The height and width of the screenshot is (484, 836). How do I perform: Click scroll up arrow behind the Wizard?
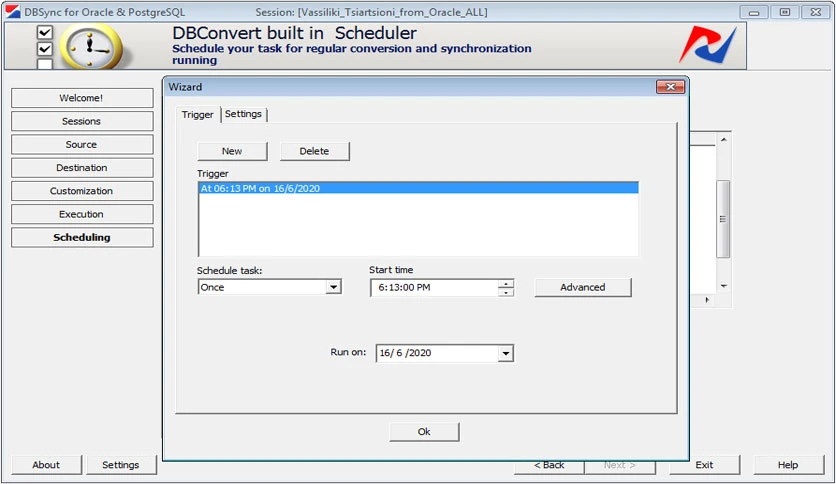point(724,140)
